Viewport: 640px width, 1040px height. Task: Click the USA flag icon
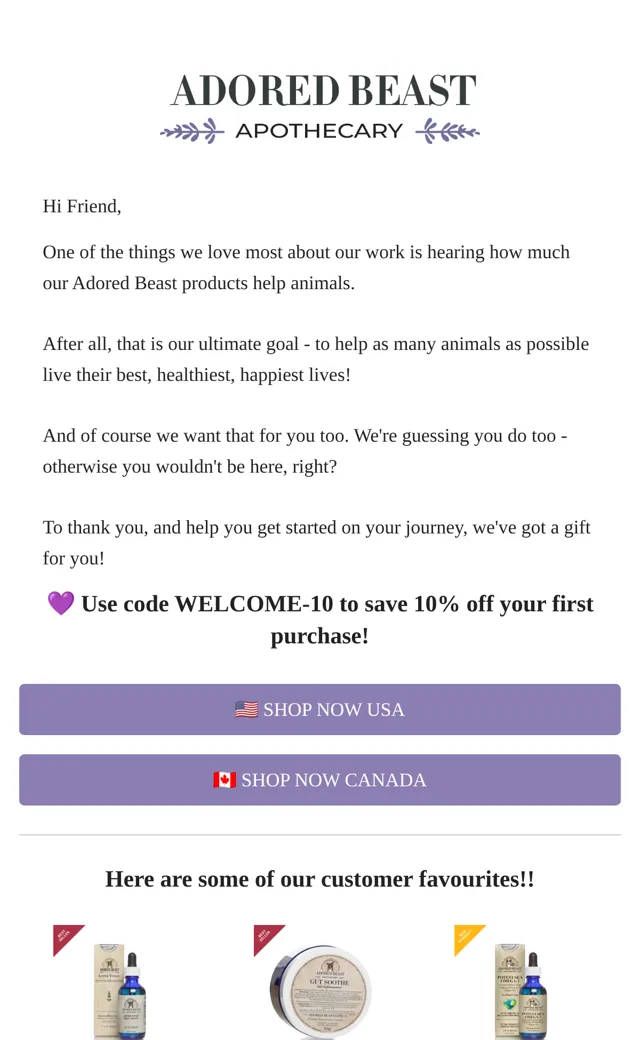(x=247, y=710)
